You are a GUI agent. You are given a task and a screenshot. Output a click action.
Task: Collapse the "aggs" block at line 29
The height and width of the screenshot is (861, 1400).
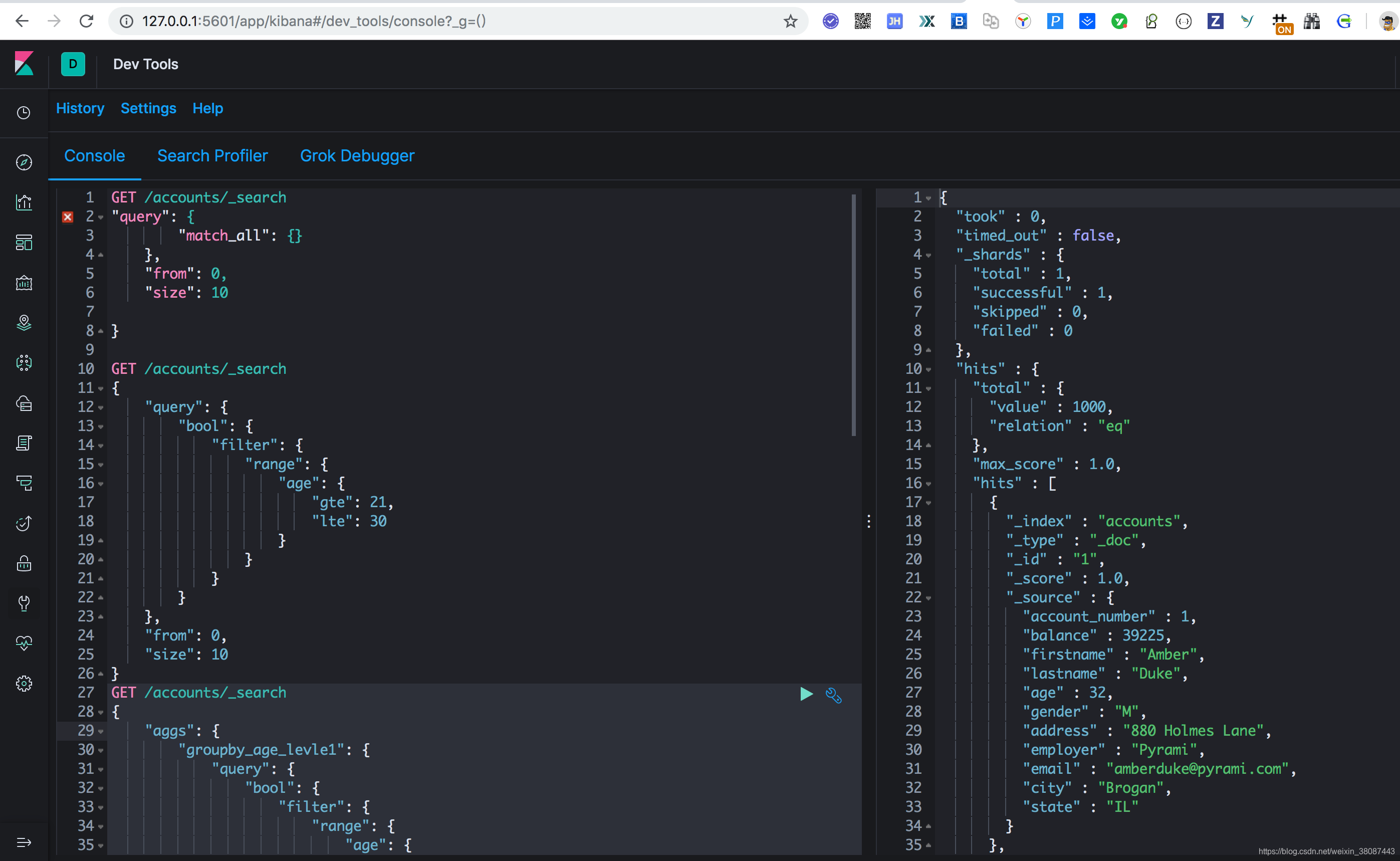101,731
